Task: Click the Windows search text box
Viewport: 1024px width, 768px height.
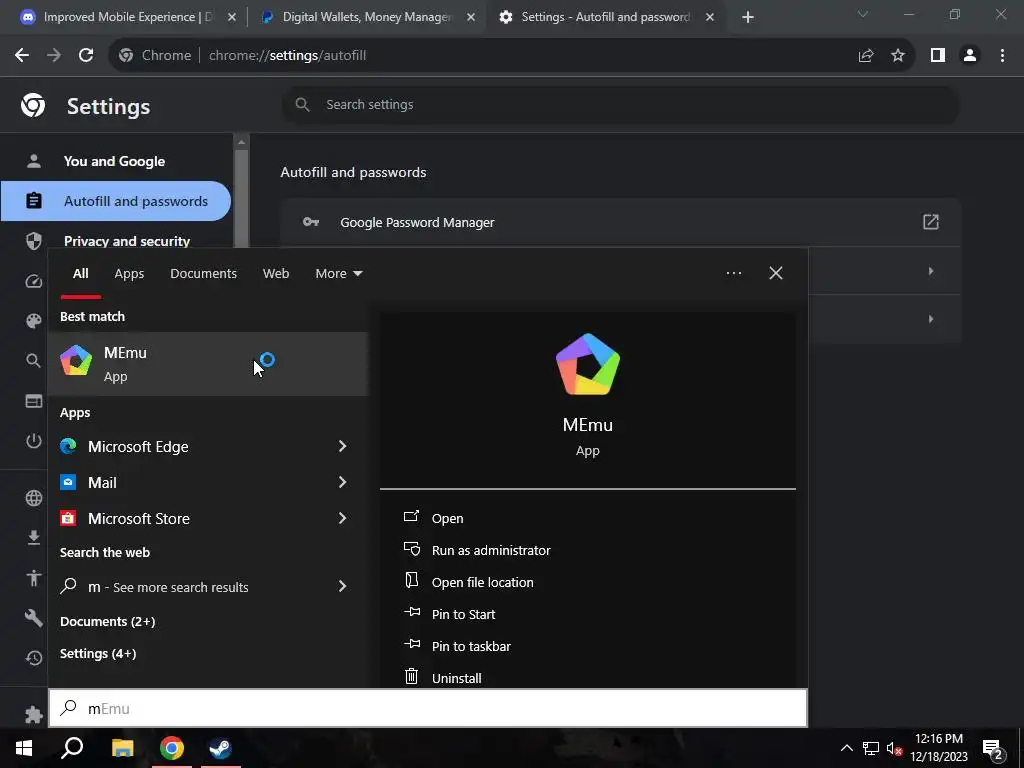Action: 428,708
